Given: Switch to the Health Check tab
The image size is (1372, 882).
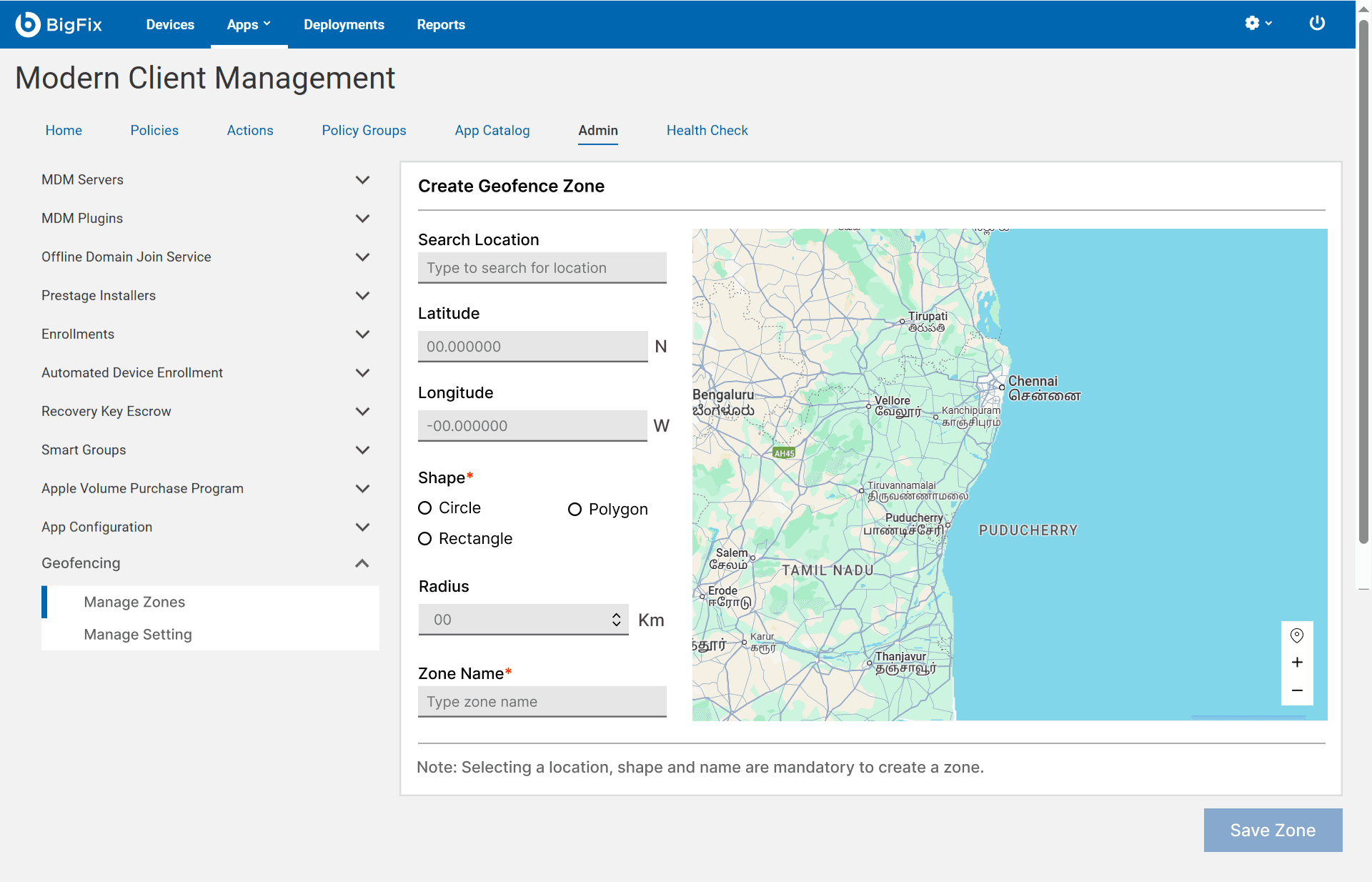Looking at the screenshot, I should coord(707,130).
